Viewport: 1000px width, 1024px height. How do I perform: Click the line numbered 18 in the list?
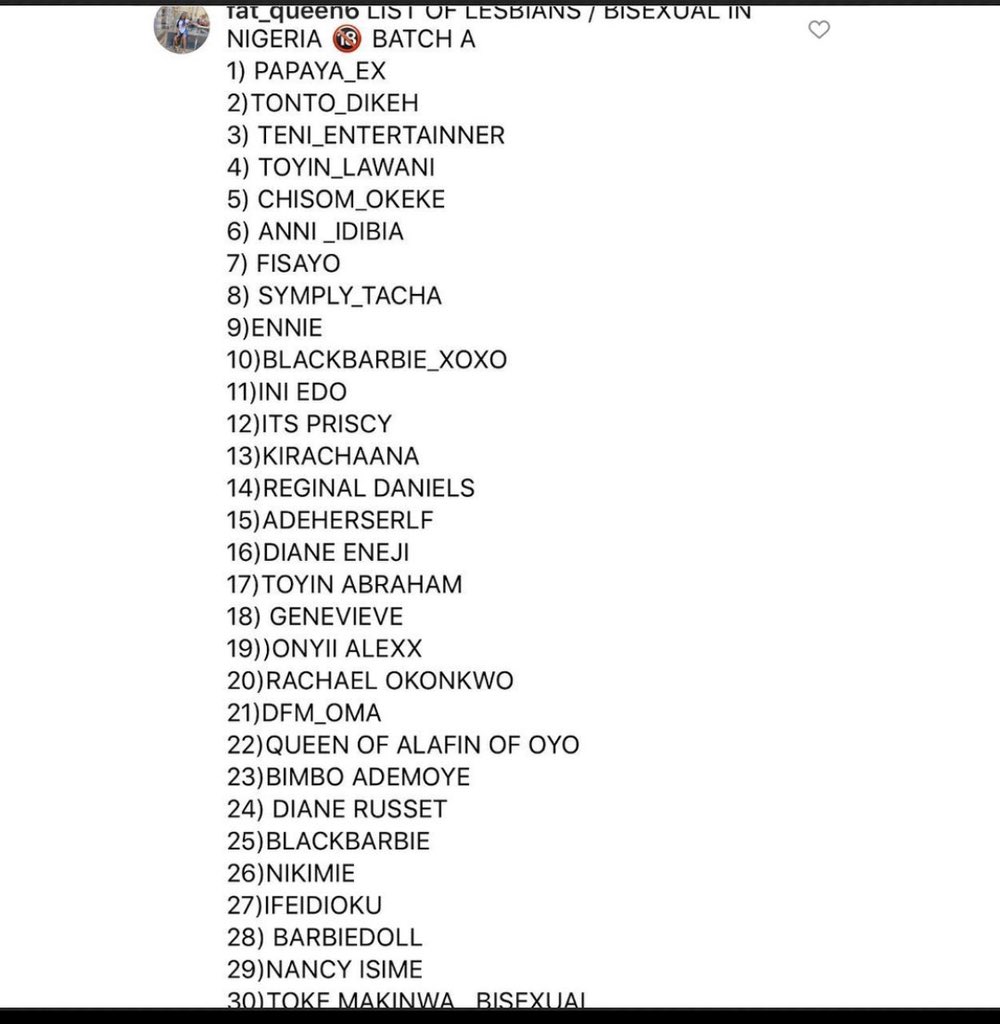315,616
